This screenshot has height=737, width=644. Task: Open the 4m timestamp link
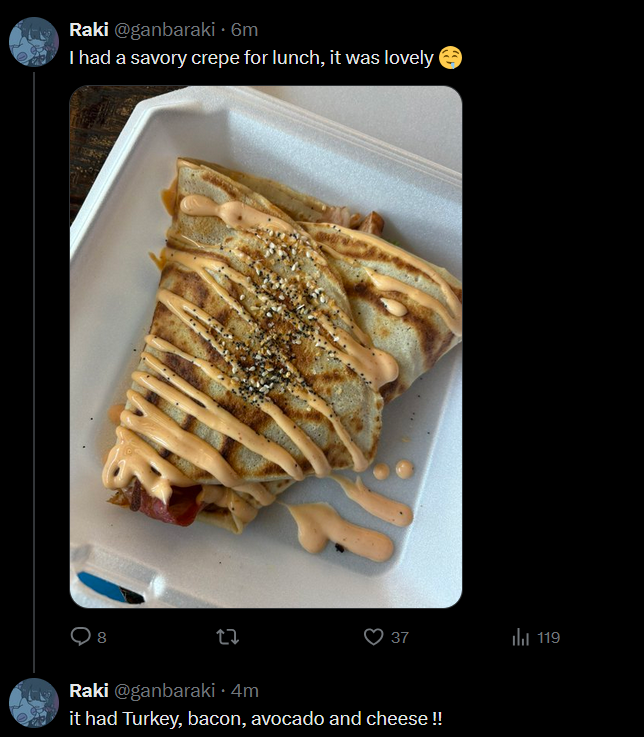pos(245,691)
